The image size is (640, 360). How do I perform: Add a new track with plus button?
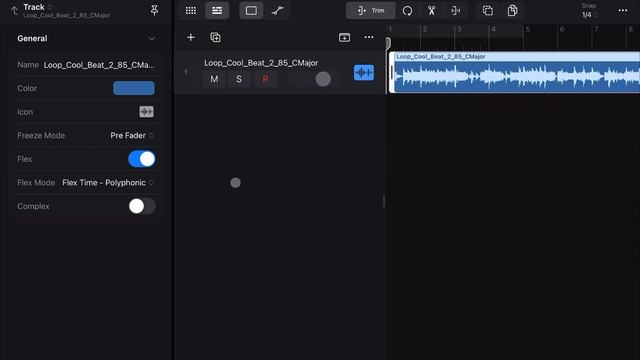pyautogui.click(x=191, y=38)
